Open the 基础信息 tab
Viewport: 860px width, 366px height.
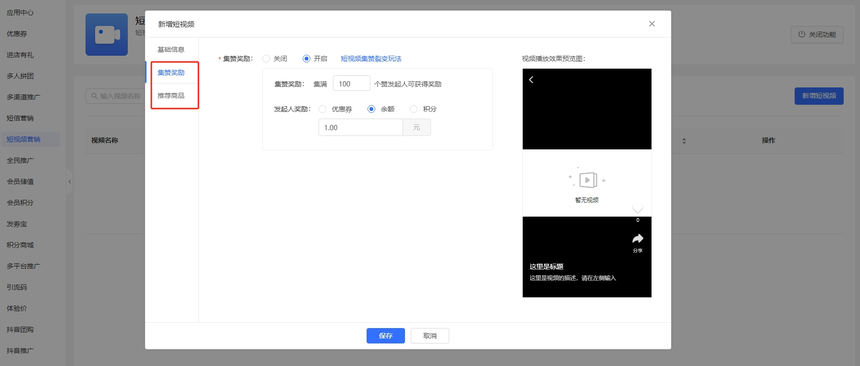coord(171,49)
